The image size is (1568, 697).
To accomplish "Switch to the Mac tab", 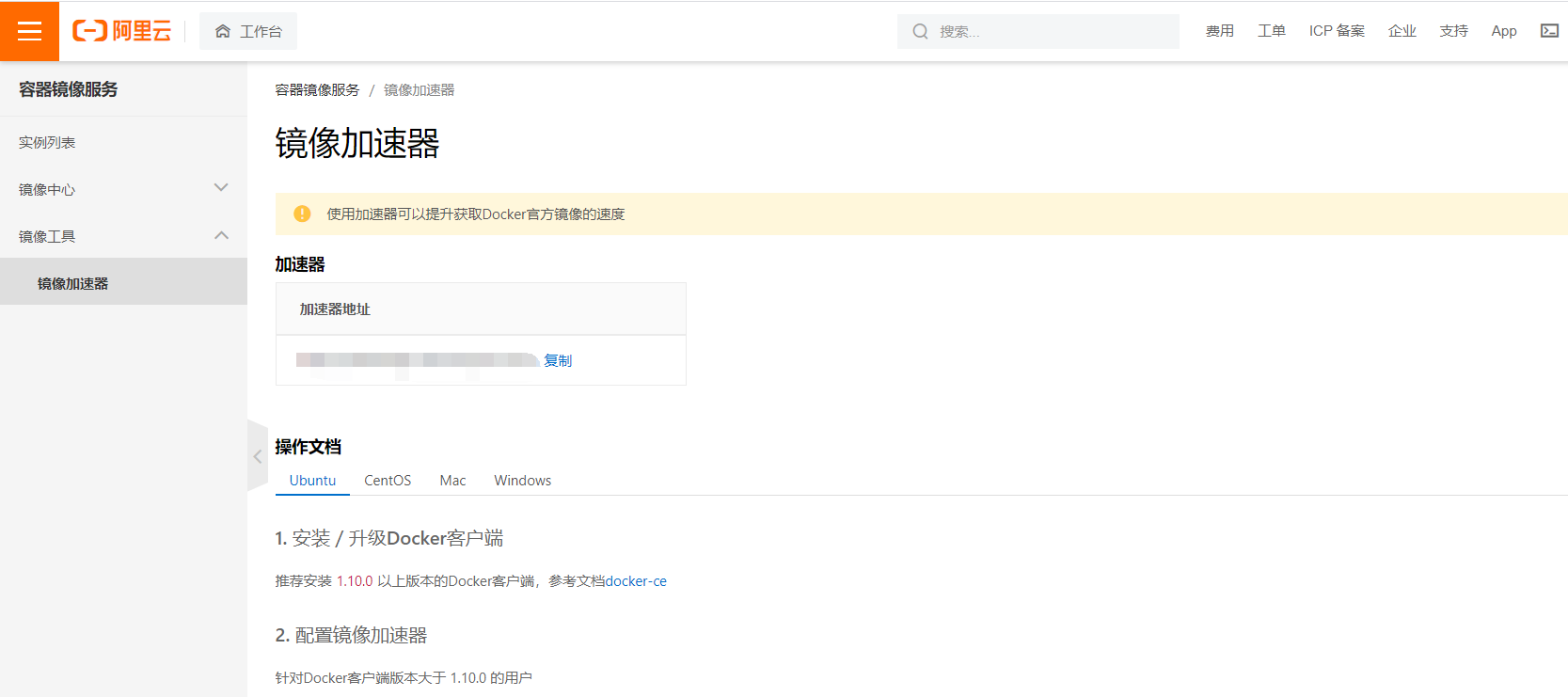I will click(452, 481).
